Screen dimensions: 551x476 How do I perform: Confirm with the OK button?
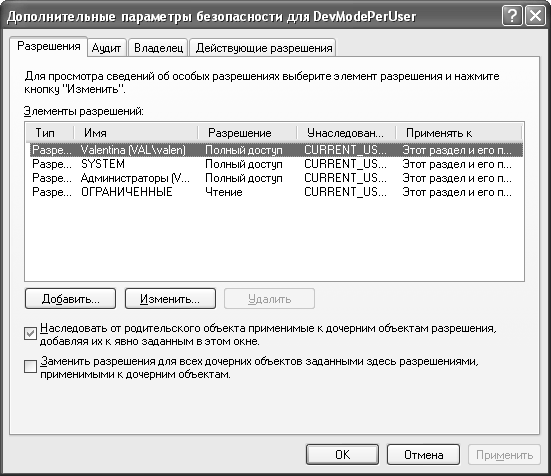click(x=342, y=455)
